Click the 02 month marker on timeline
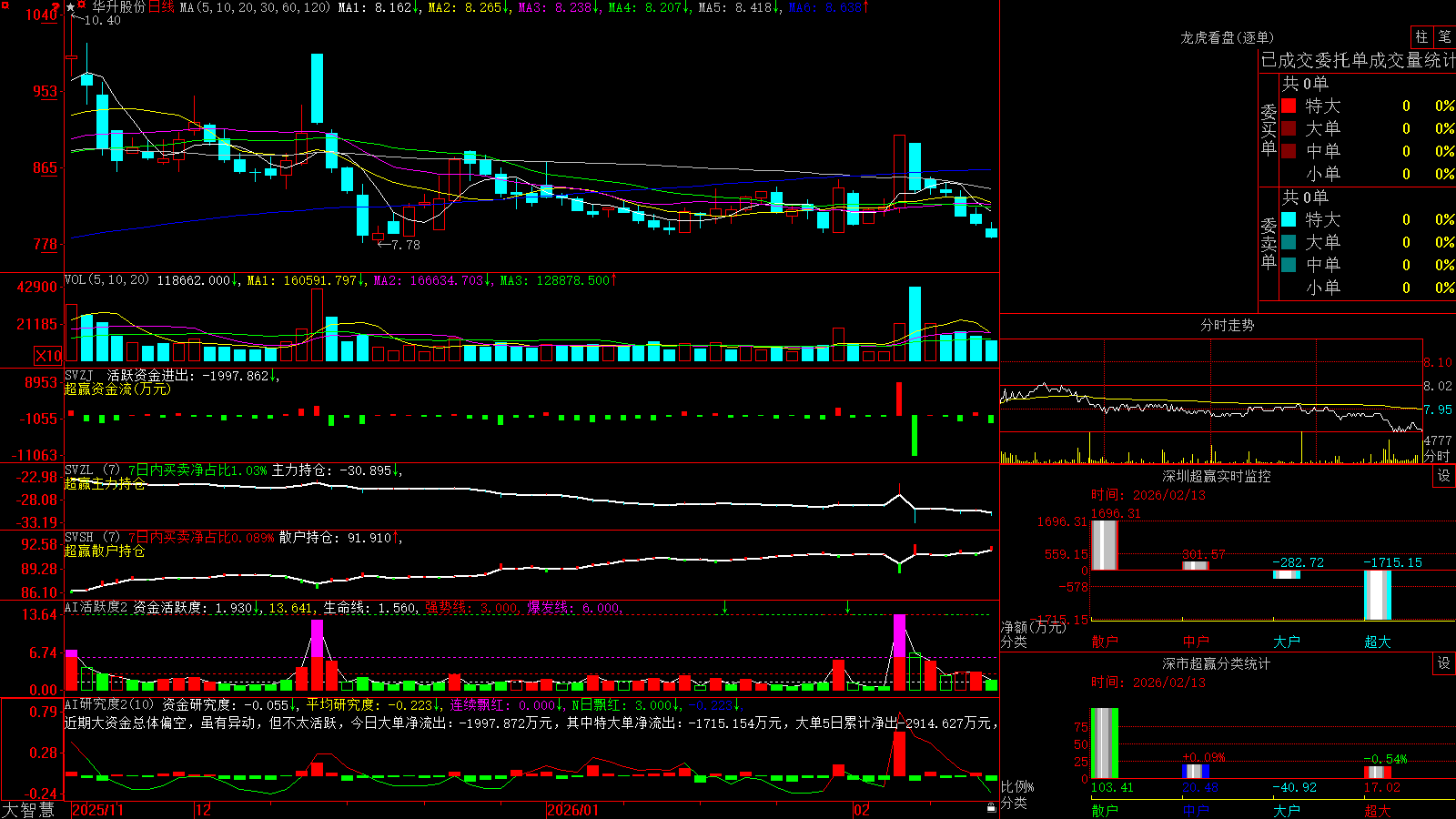Screen dimensions: 1456x819 (861, 810)
